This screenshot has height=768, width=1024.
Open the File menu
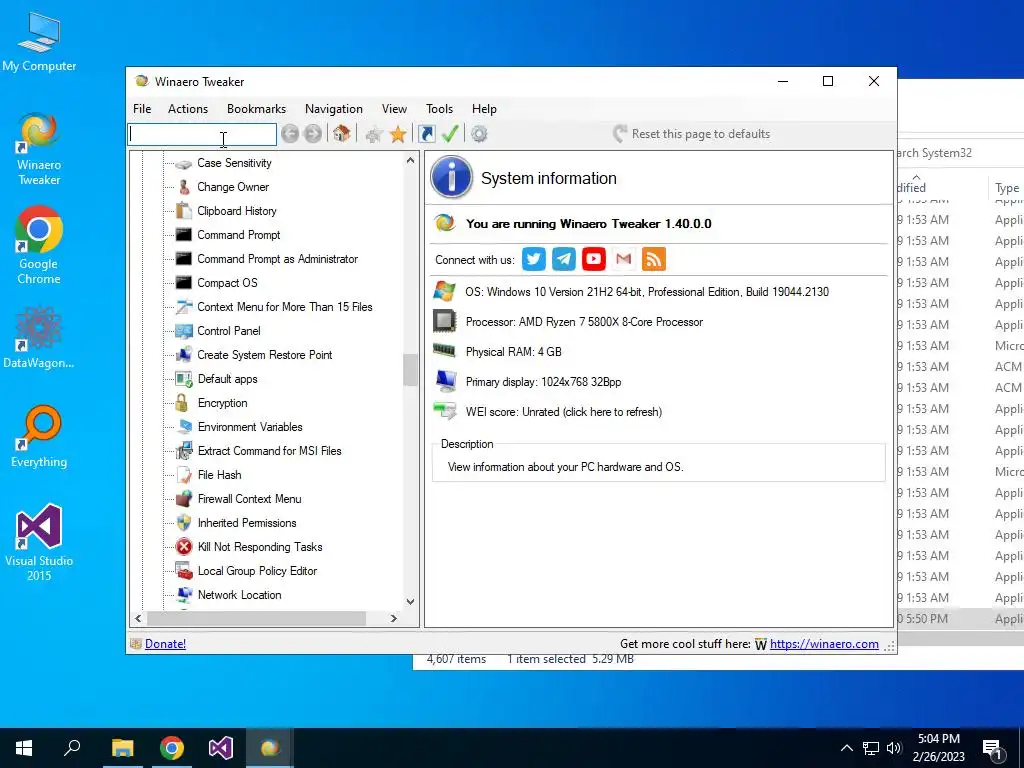[x=142, y=109]
